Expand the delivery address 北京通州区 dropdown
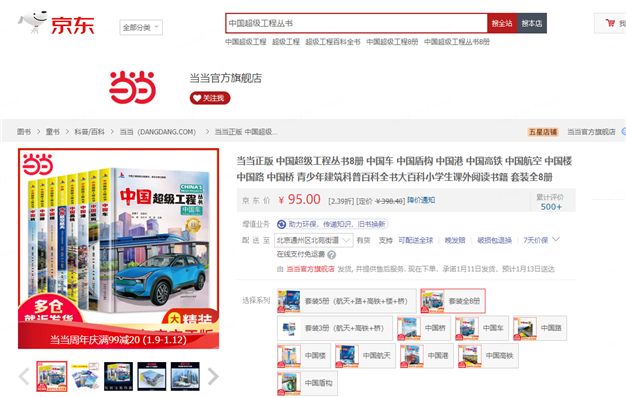Viewport: 626px width, 398px height. tap(313, 240)
